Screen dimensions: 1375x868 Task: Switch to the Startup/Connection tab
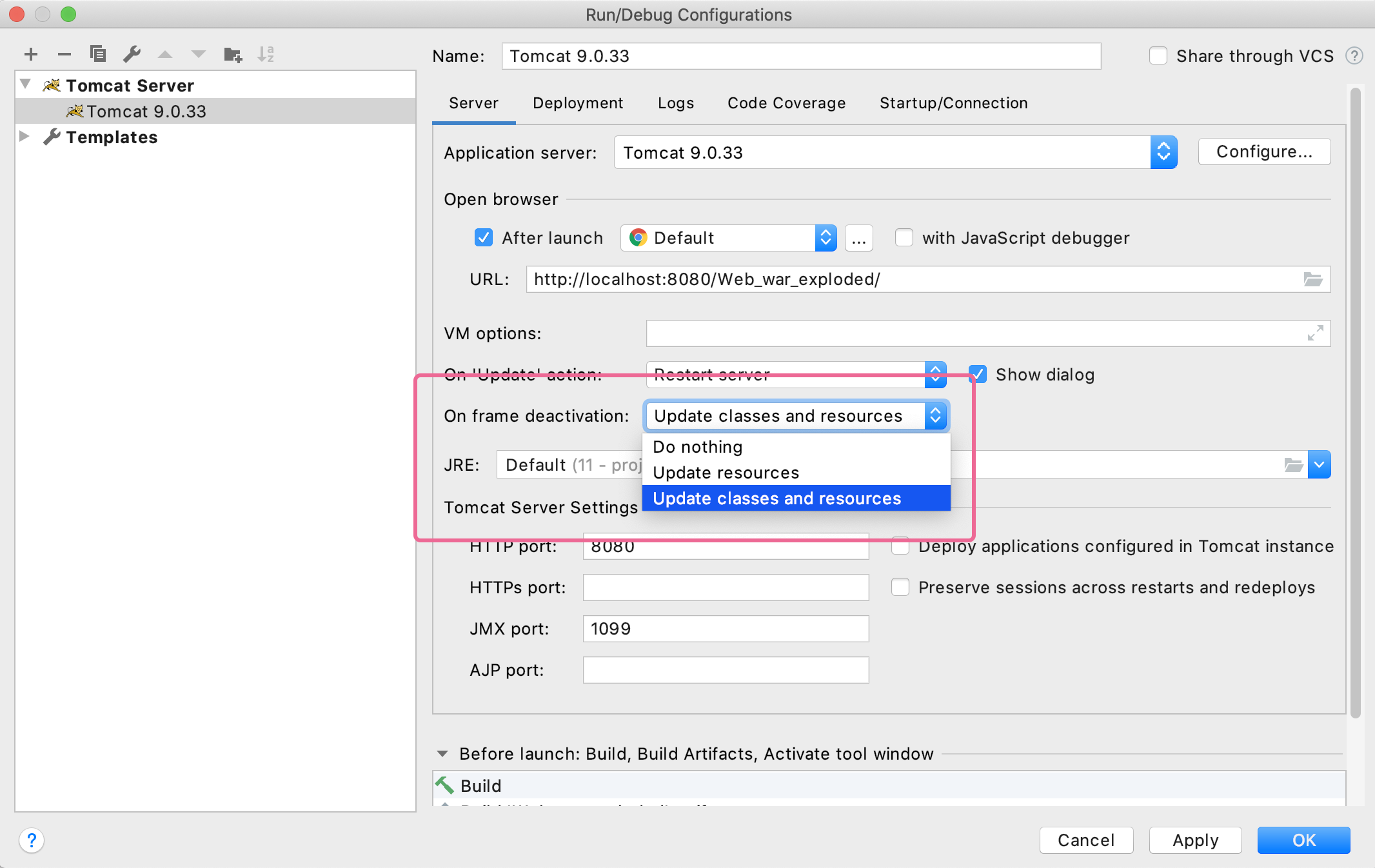pos(953,103)
